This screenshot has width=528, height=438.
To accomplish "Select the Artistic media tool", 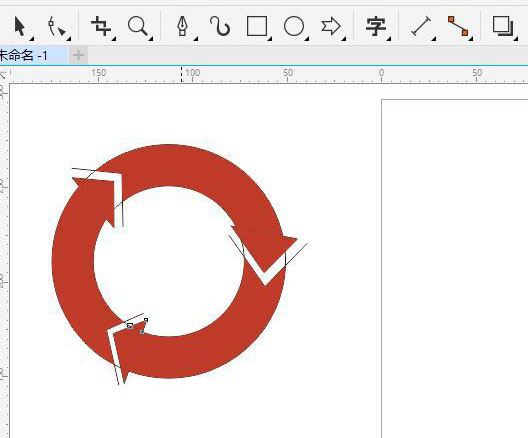I will (220, 26).
